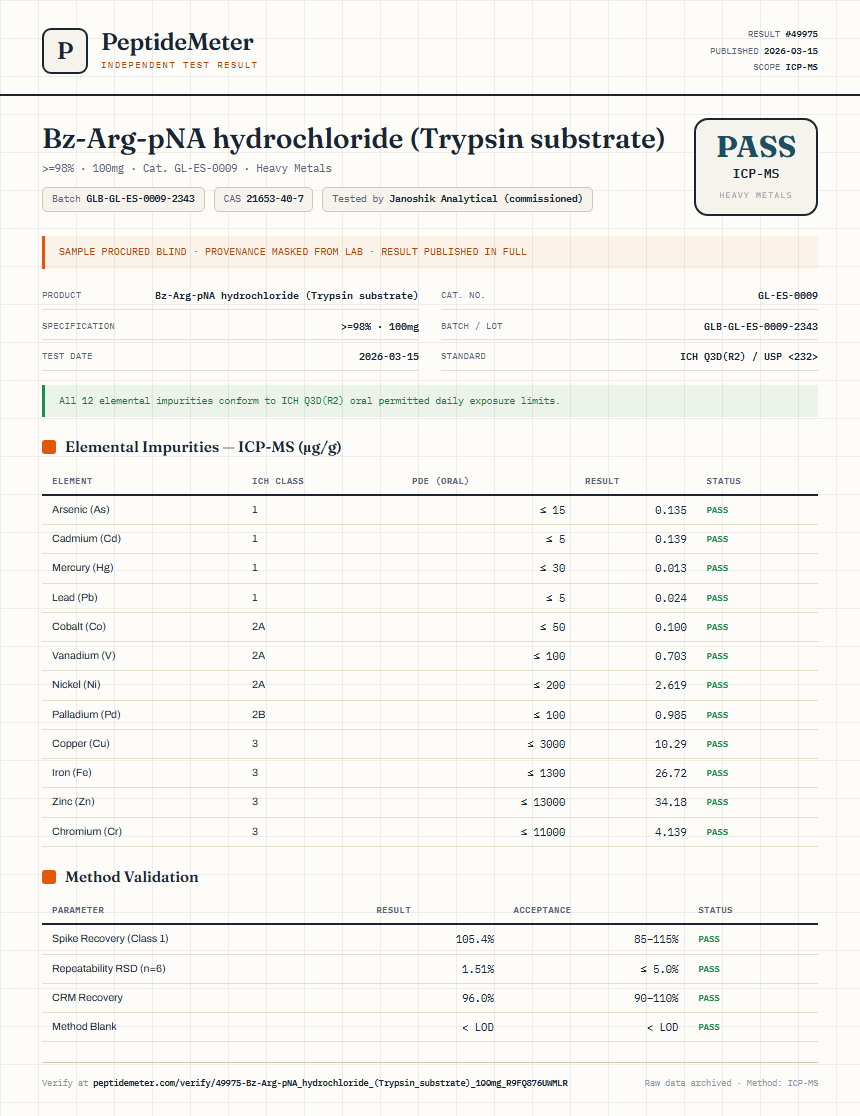Click the ELEMENT column header

(72, 481)
